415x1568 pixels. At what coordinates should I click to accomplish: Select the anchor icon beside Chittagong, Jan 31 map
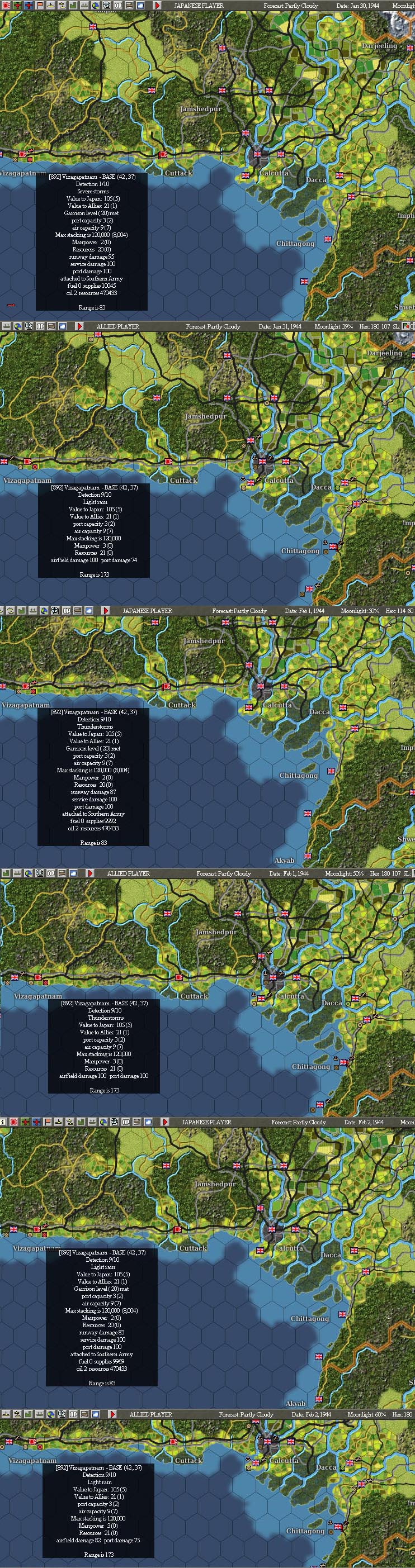(x=325, y=541)
